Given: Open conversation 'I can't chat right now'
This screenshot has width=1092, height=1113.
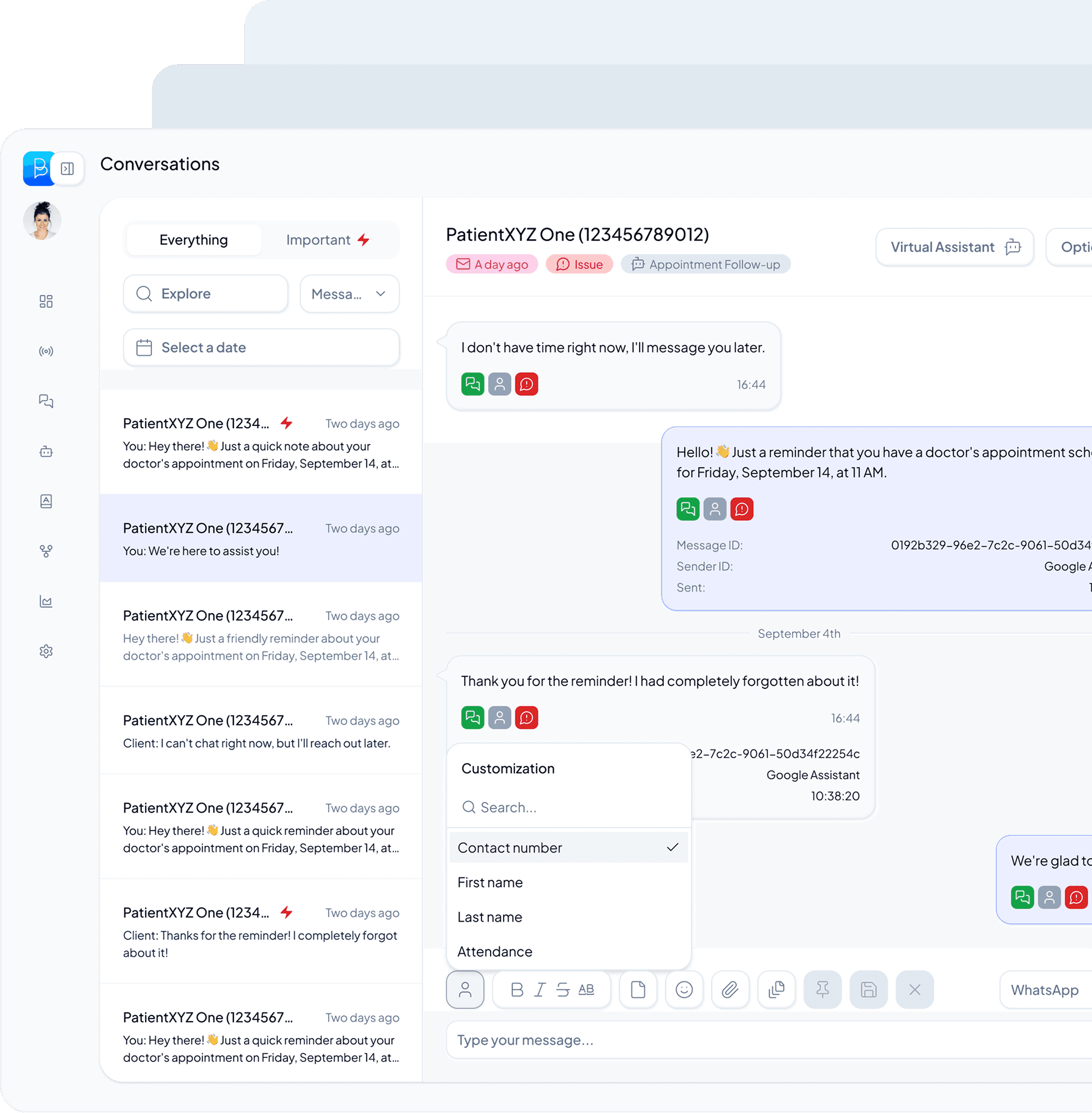Looking at the screenshot, I should tap(261, 730).
